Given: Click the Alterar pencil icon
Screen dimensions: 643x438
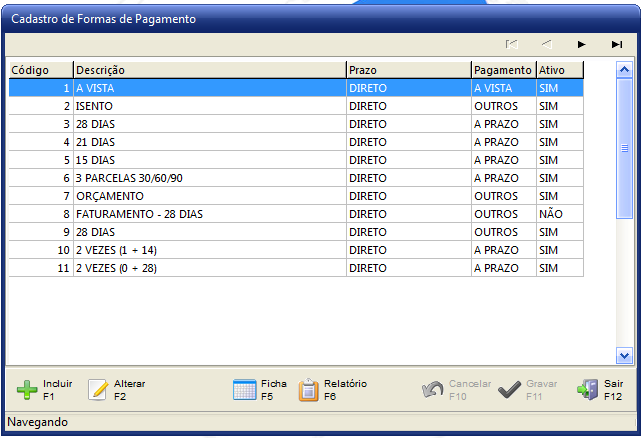Looking at the screenshot, I should pos(98,390).
